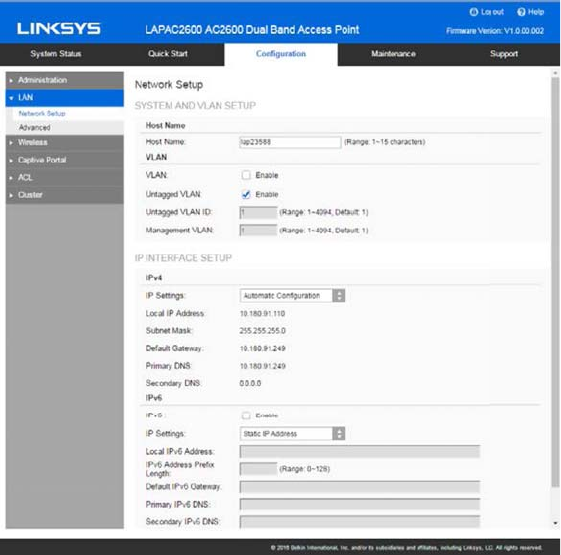This screenshot has height=555, width=561.
Task: Collapse the LAN sidebar section
Action: [x=64, y=98]
